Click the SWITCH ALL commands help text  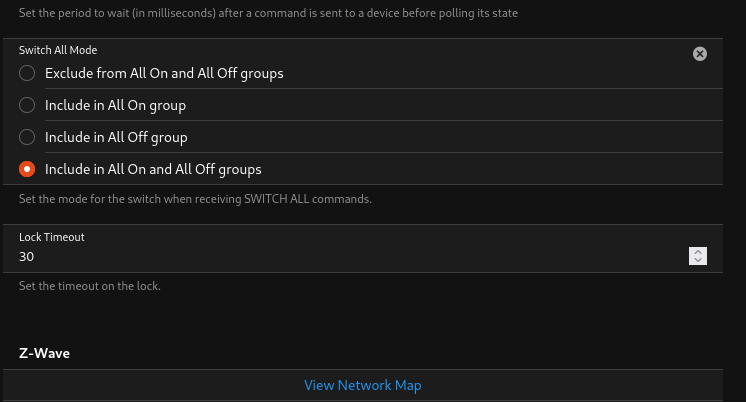[x=195, y=199]
